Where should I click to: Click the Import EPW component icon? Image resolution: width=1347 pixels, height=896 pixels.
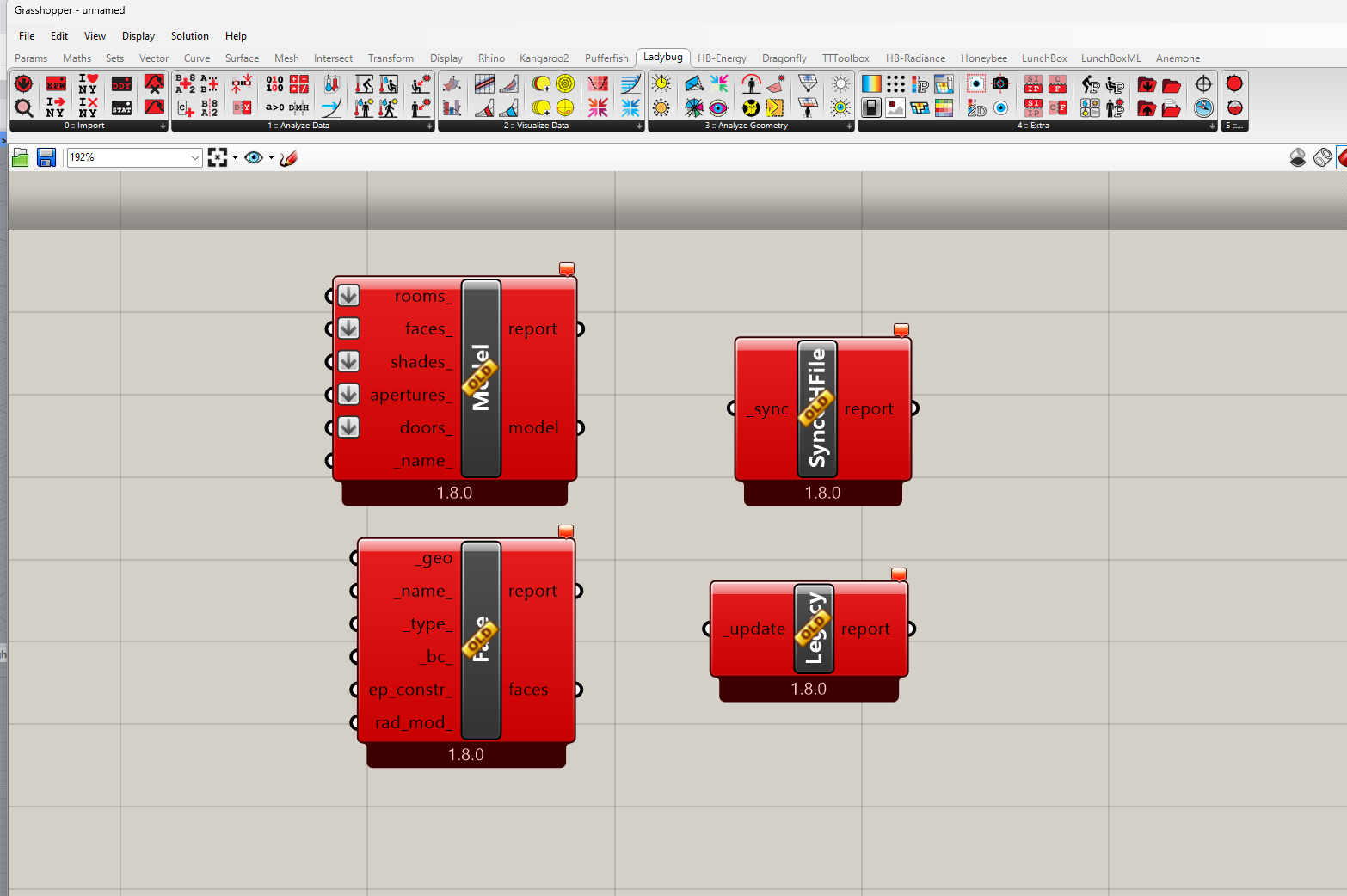(x=56, y=84)
